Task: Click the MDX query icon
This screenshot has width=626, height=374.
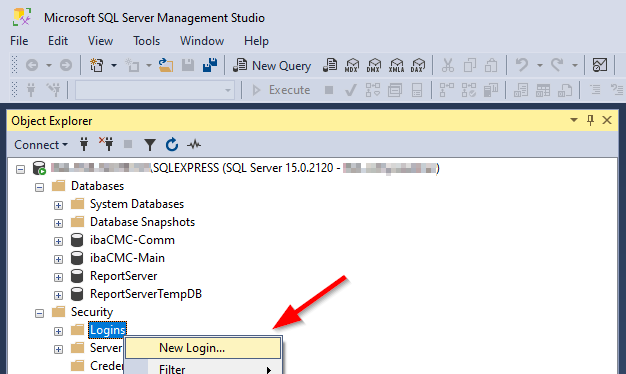Action: (352, 65)
